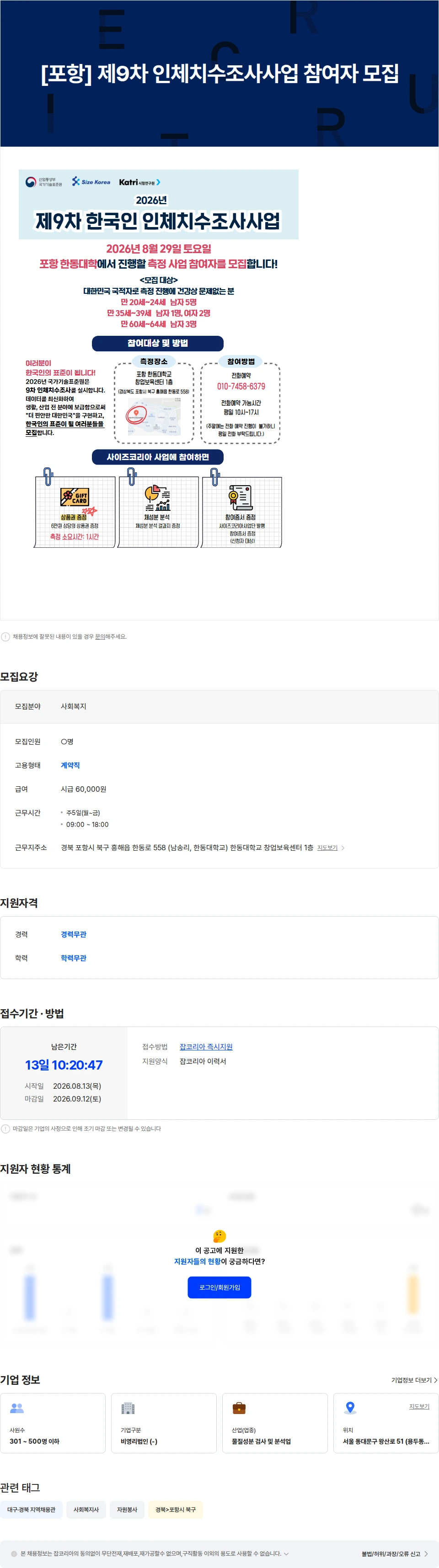Click the 학력무관 education requirement link
The image size is (439, 1568).
point(73,958)
